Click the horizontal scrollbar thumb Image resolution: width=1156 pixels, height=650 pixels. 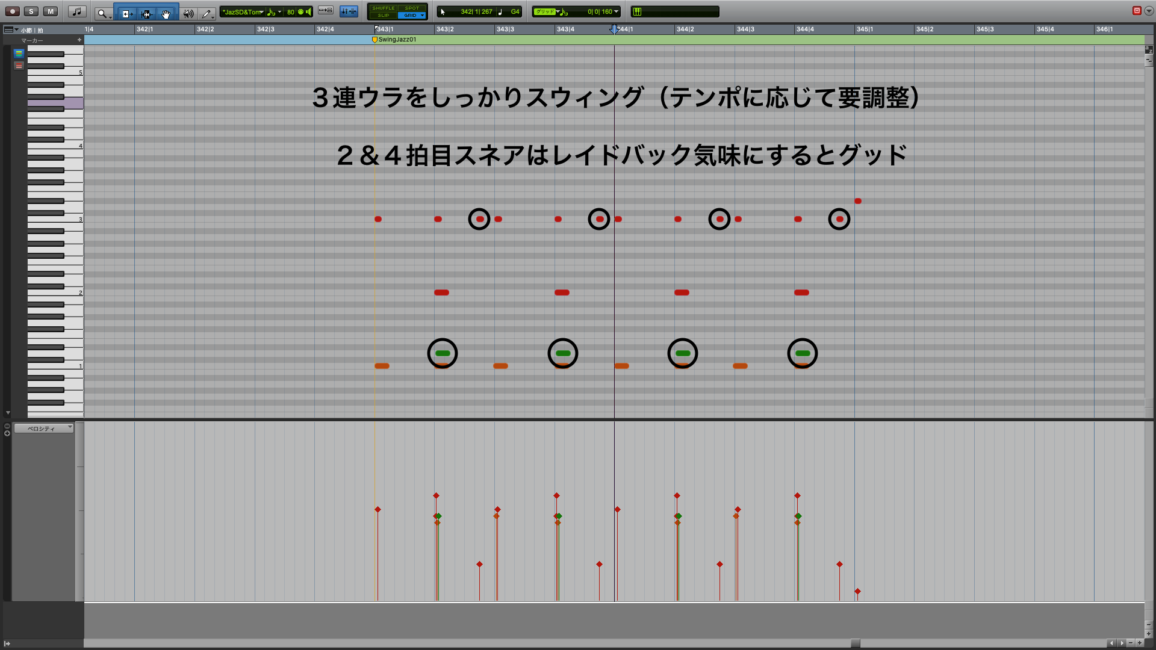(x=855, y=643)
